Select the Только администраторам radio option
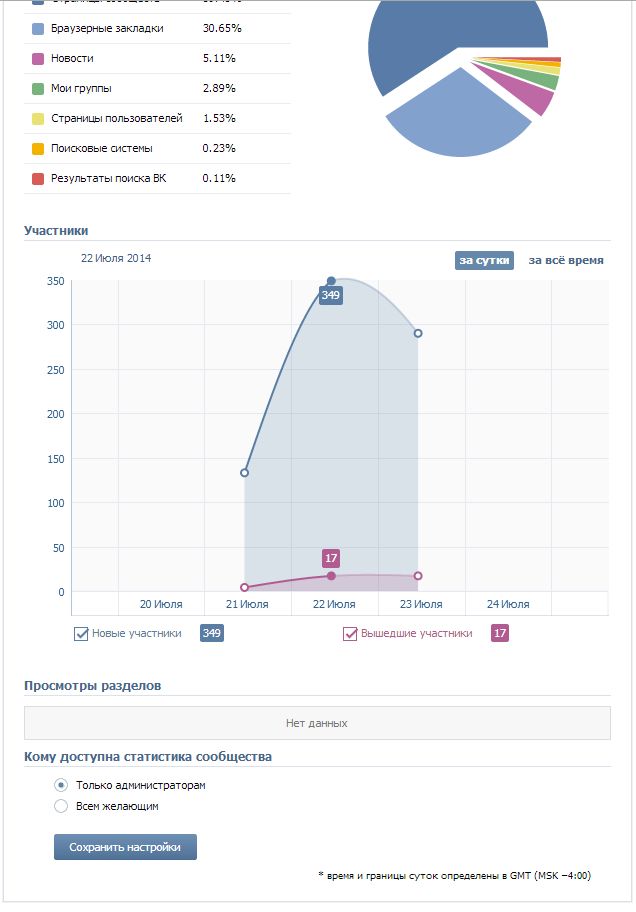 [x=61, y=785]
